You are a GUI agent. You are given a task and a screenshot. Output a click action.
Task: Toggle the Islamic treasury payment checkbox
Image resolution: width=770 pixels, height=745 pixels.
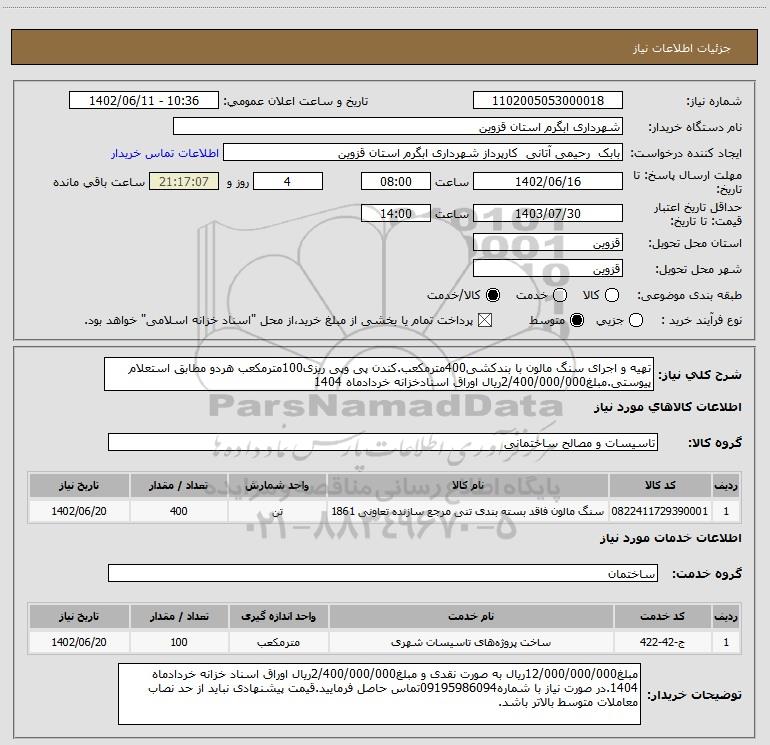[485, 321]
